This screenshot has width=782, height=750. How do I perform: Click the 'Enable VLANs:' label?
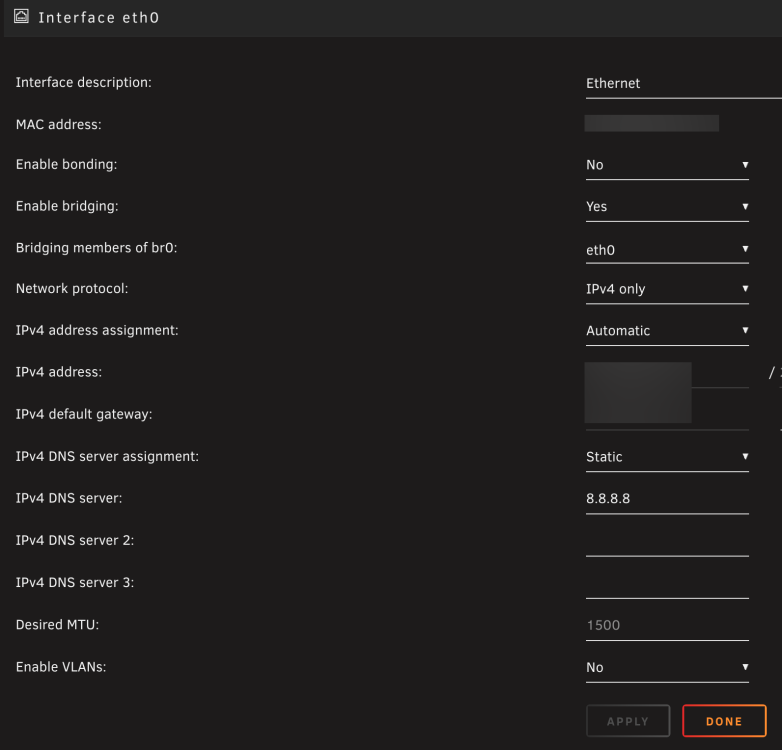pos(61,667)
